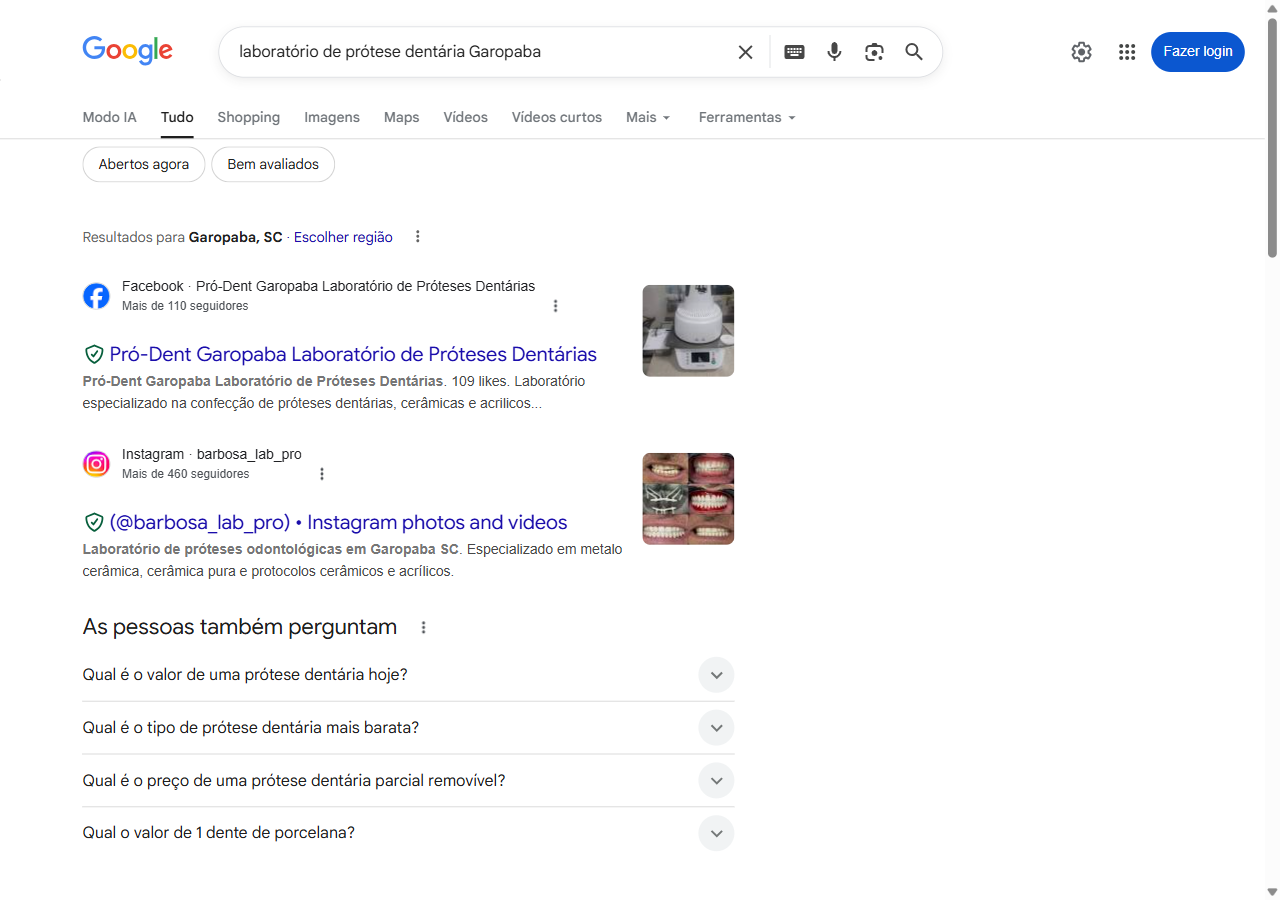This screenshot has width=1280, height=900.
Task: Switch to Vídeos curtos tab
Action: [x=557, y=117]
